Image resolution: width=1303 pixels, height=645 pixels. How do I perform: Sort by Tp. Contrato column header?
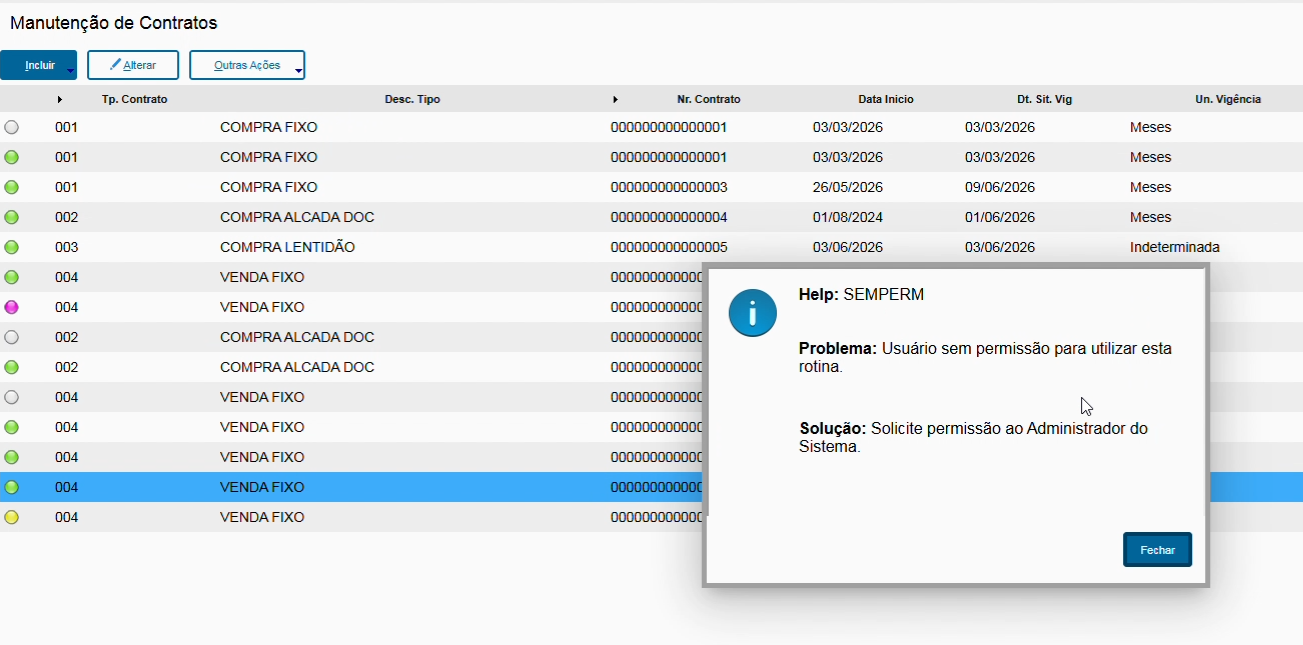coord(134,99)
